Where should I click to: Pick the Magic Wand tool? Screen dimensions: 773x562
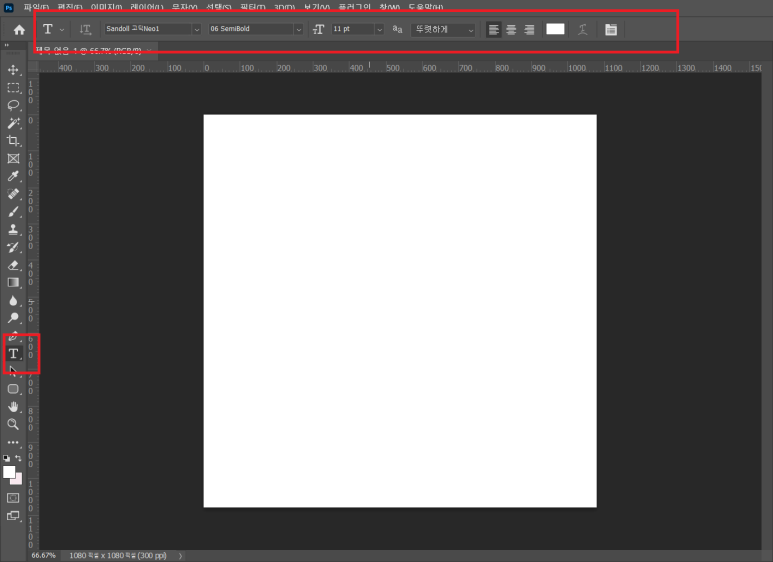[x=13, y=123]
